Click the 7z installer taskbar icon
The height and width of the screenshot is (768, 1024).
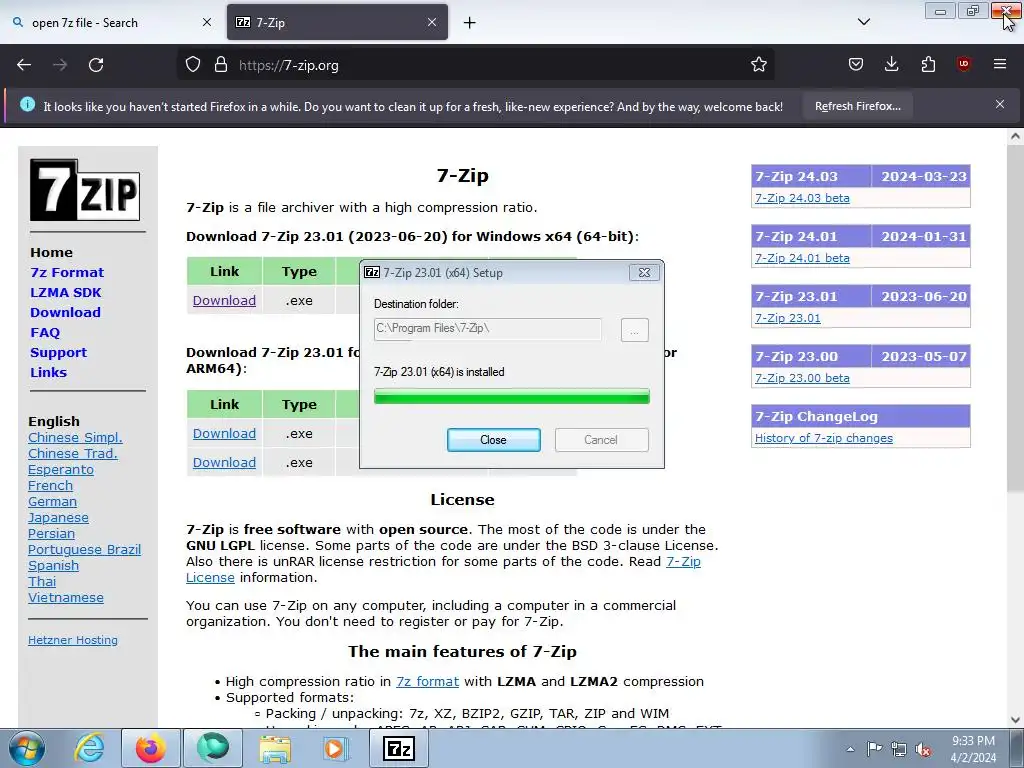[398, 748]
